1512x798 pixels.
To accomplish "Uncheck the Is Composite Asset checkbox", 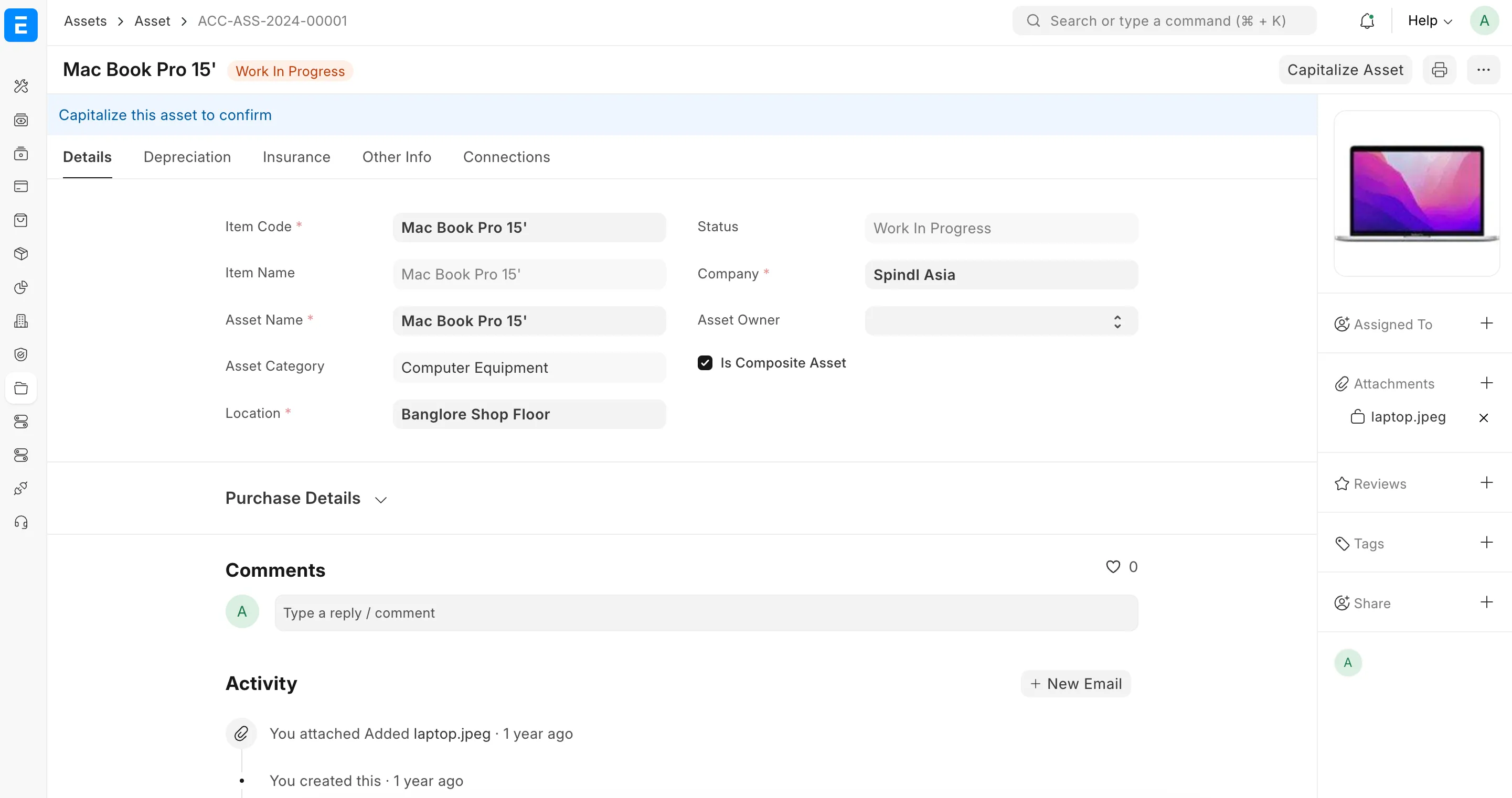I will tap(705, 363).
